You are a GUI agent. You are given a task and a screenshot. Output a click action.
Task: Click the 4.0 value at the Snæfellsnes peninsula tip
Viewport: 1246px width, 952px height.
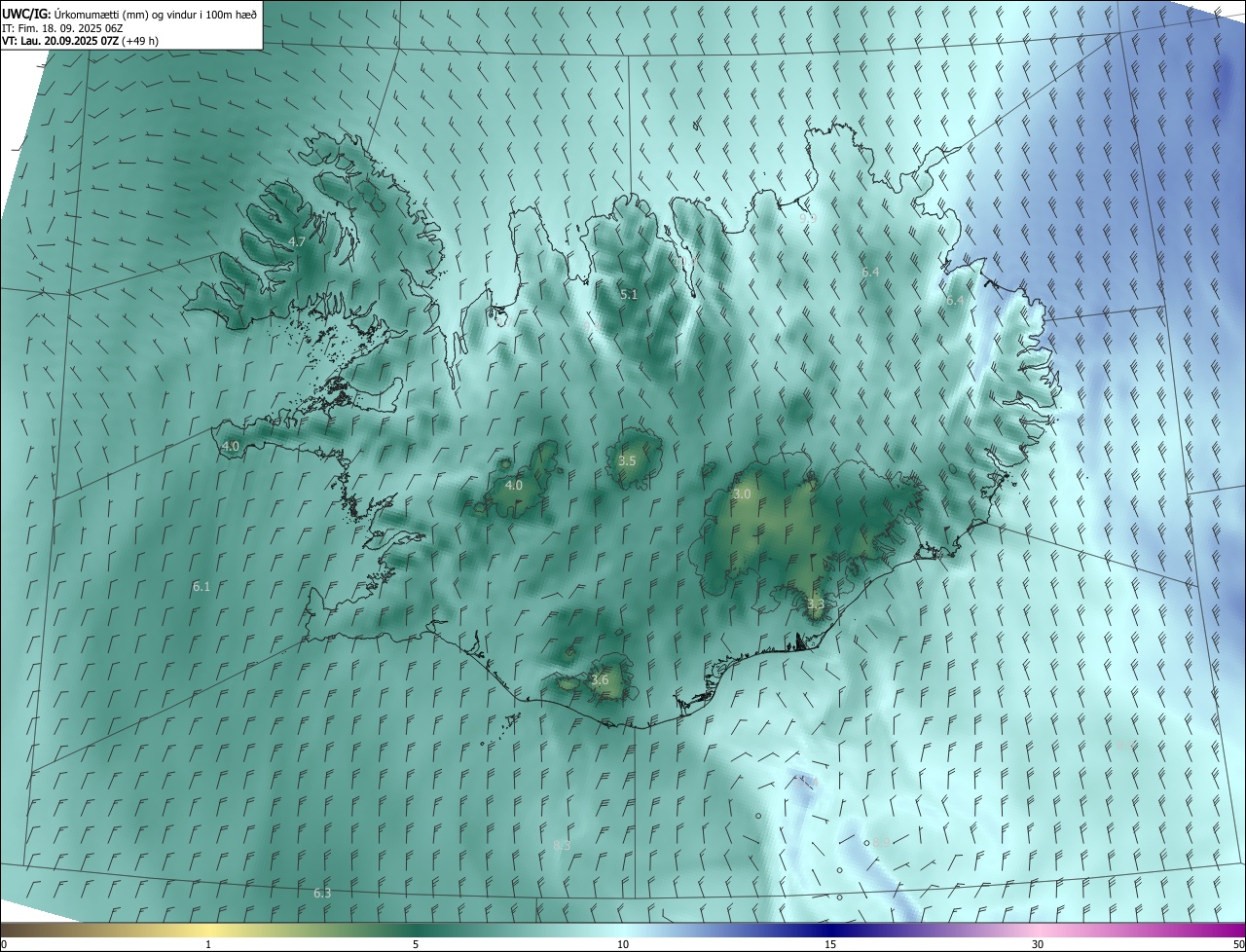tap(231, 446)
